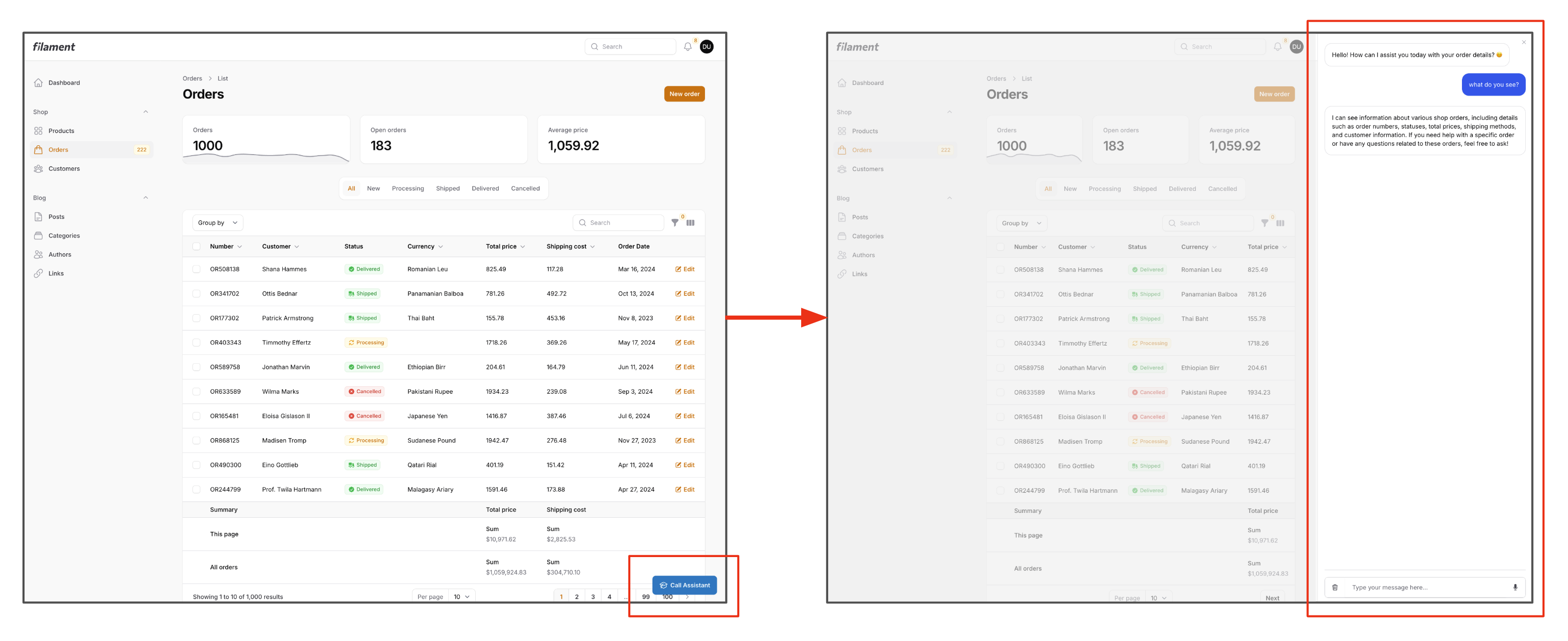
Task: Toggle visibility of Orders sidebar item
Action: (x=57, y=149)
